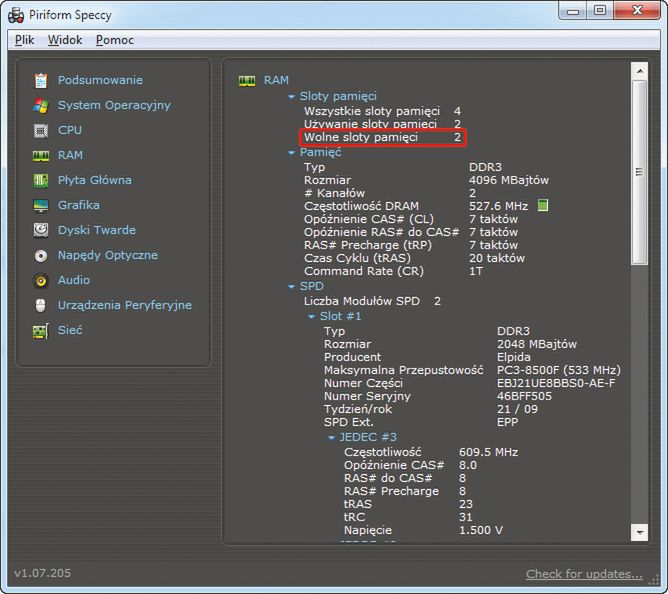Collapse the Pamięć section

[291, 153]
